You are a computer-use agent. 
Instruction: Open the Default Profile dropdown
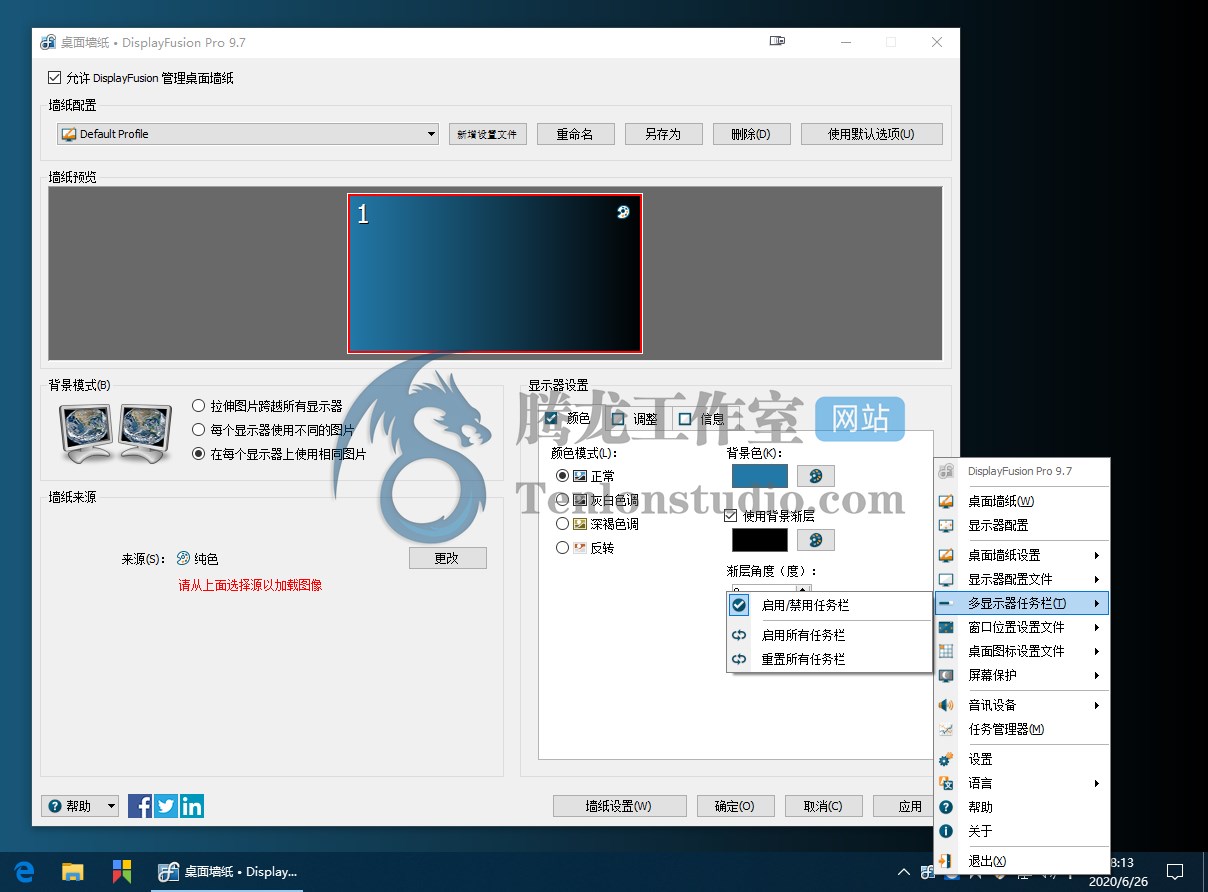248,134
